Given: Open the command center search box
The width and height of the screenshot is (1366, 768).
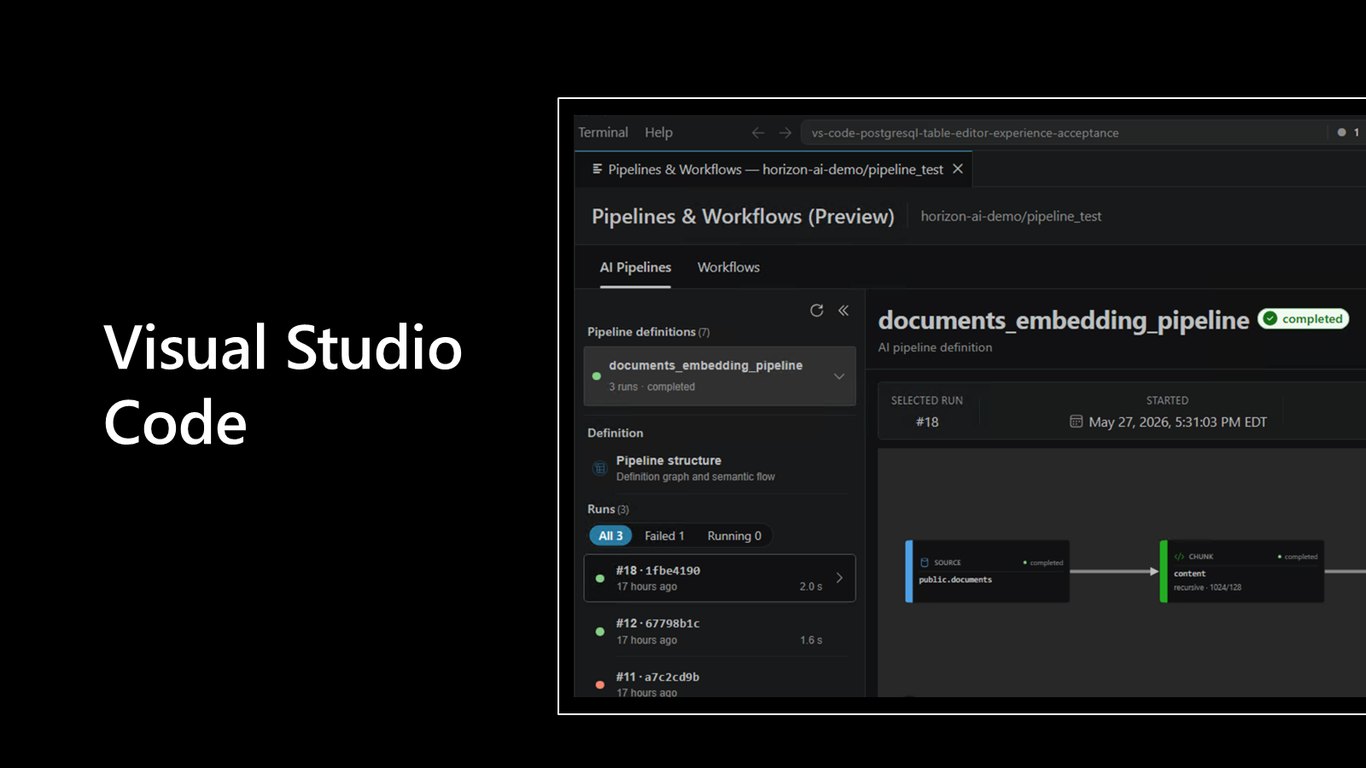Looking at the screenshot, I should pos(1064,133).
